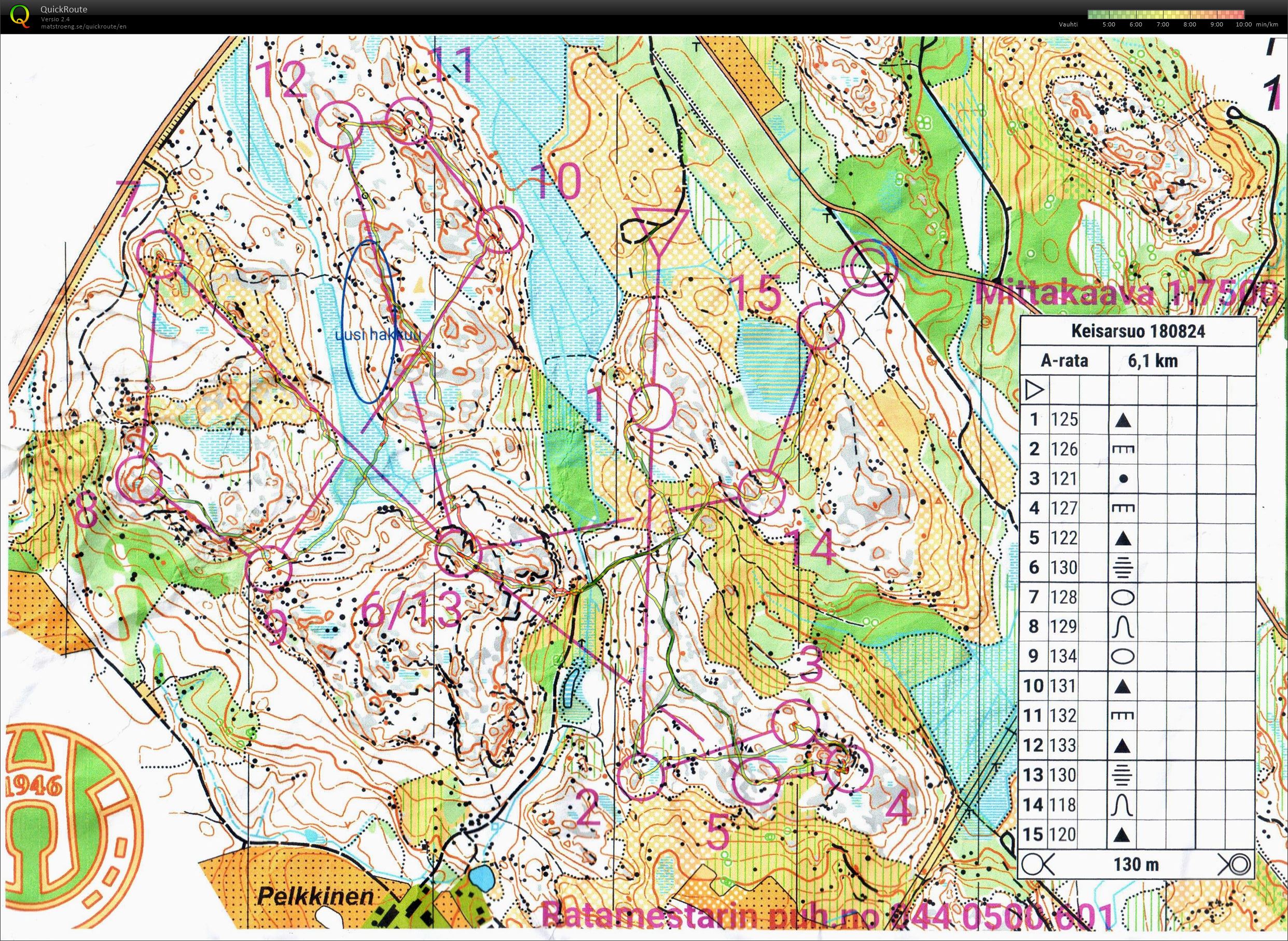Click the marsh symbol in row 6
The width and height of the screenshot is (1288, 941).
click(1123, 568)
